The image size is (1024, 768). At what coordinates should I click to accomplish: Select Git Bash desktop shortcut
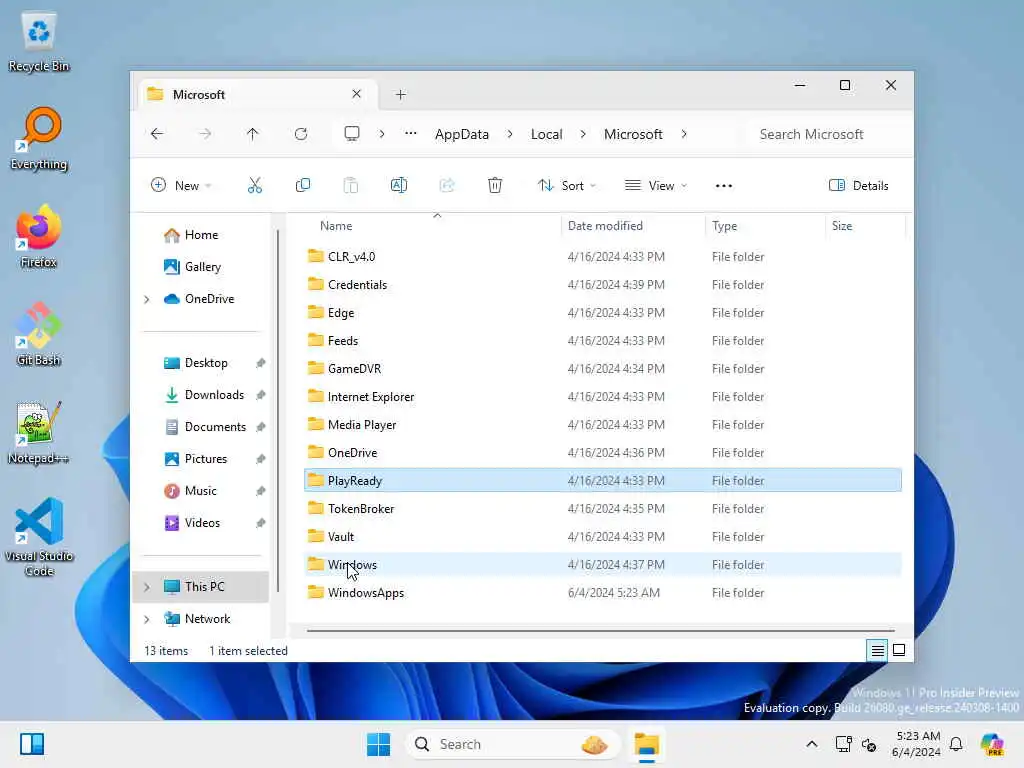pyautogui.click(x=39, y=334)
